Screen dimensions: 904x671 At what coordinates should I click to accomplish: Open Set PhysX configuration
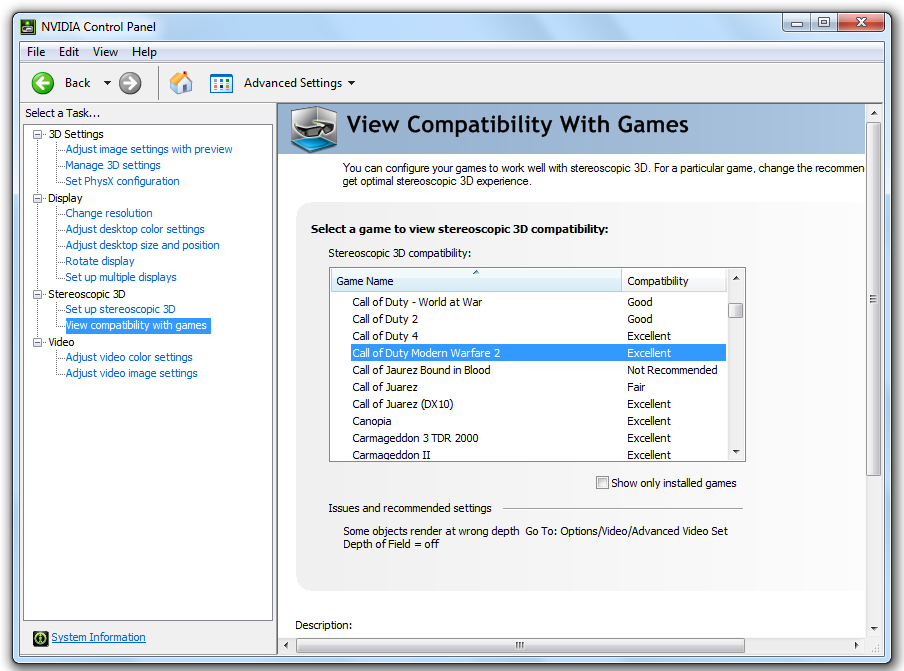tap(122, 181)
